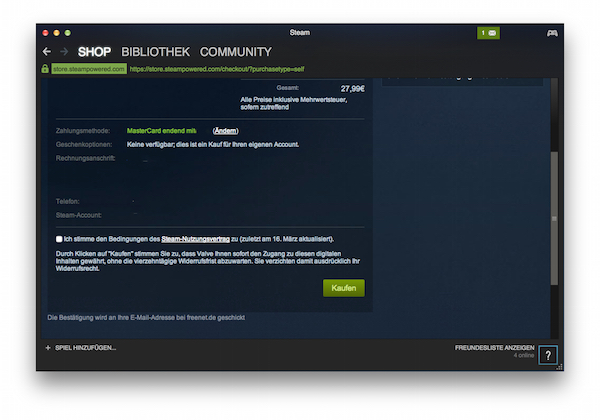Screen dimensions: 600x420
Task: Click the red close window button
Action: point(46,33)
